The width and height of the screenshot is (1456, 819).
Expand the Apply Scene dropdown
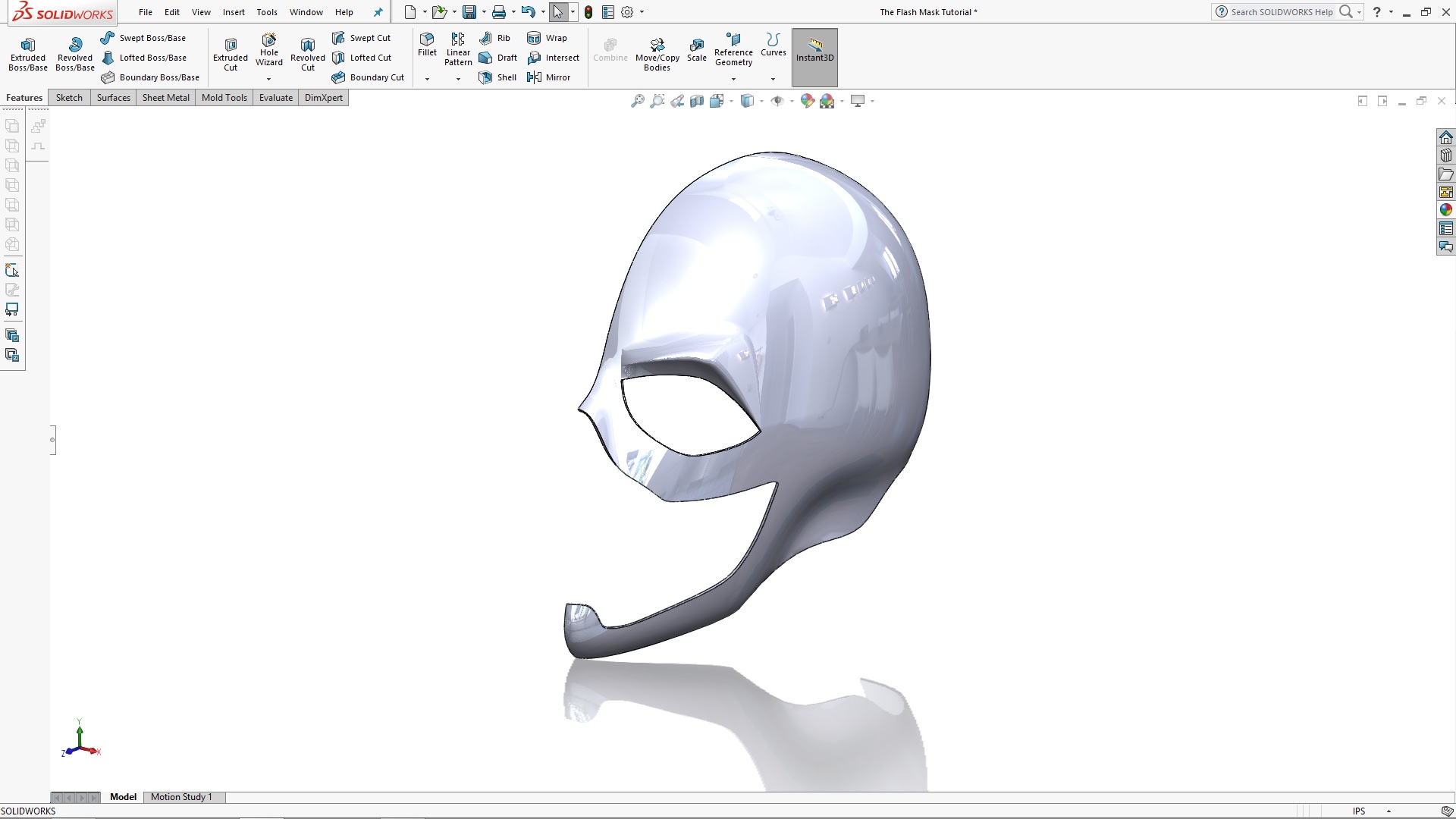coord(840,100)
